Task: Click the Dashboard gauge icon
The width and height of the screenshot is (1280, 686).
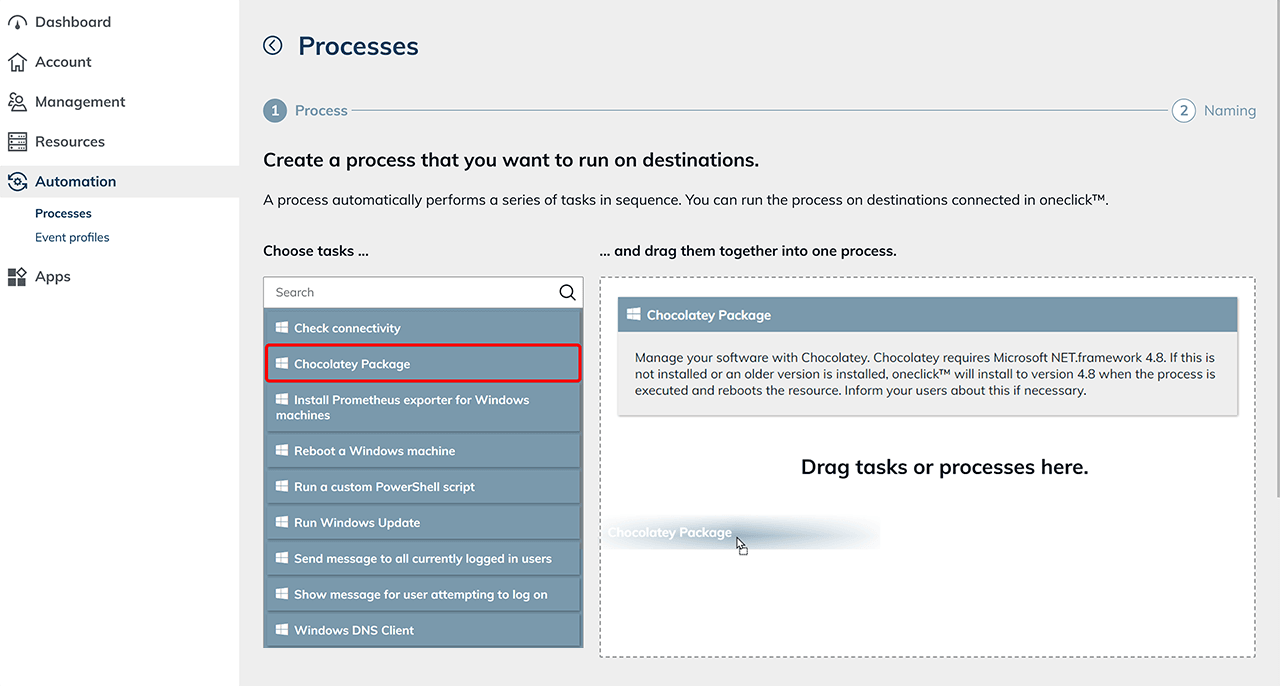Action: pos(17,22)
